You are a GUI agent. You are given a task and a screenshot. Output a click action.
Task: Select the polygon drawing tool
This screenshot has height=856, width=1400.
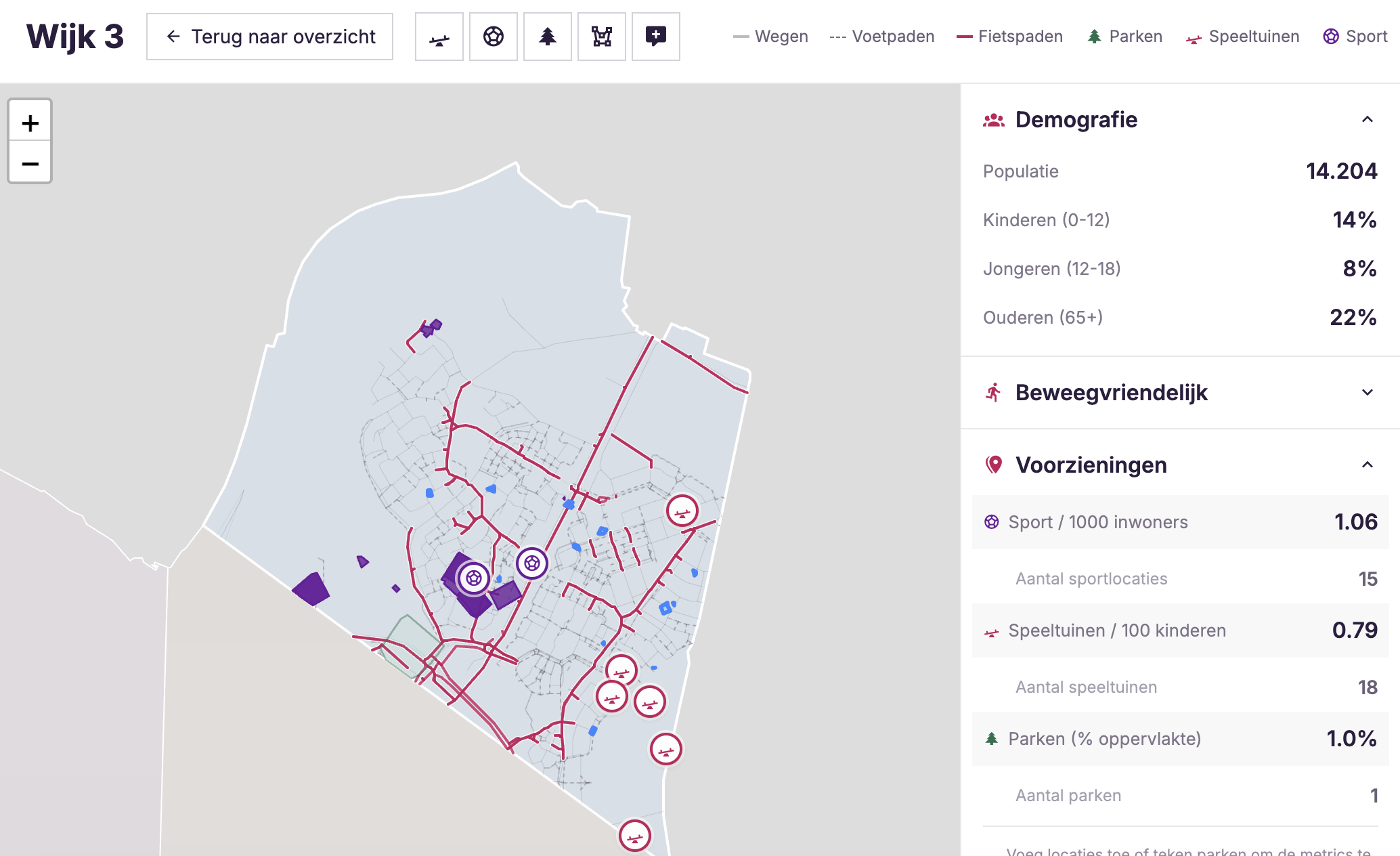(601, 37)
